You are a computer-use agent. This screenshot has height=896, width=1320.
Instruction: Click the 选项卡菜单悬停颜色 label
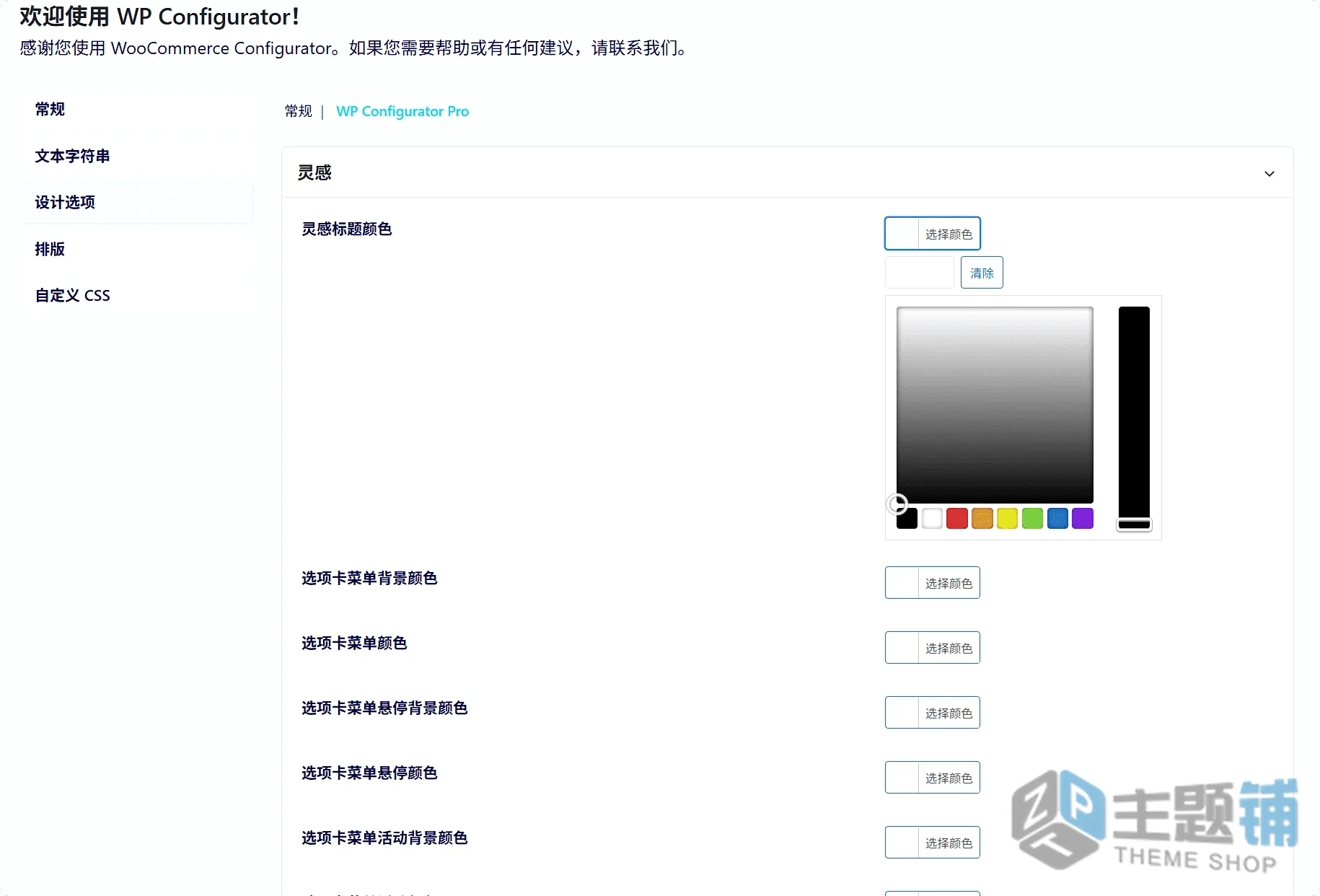(369, 773)
